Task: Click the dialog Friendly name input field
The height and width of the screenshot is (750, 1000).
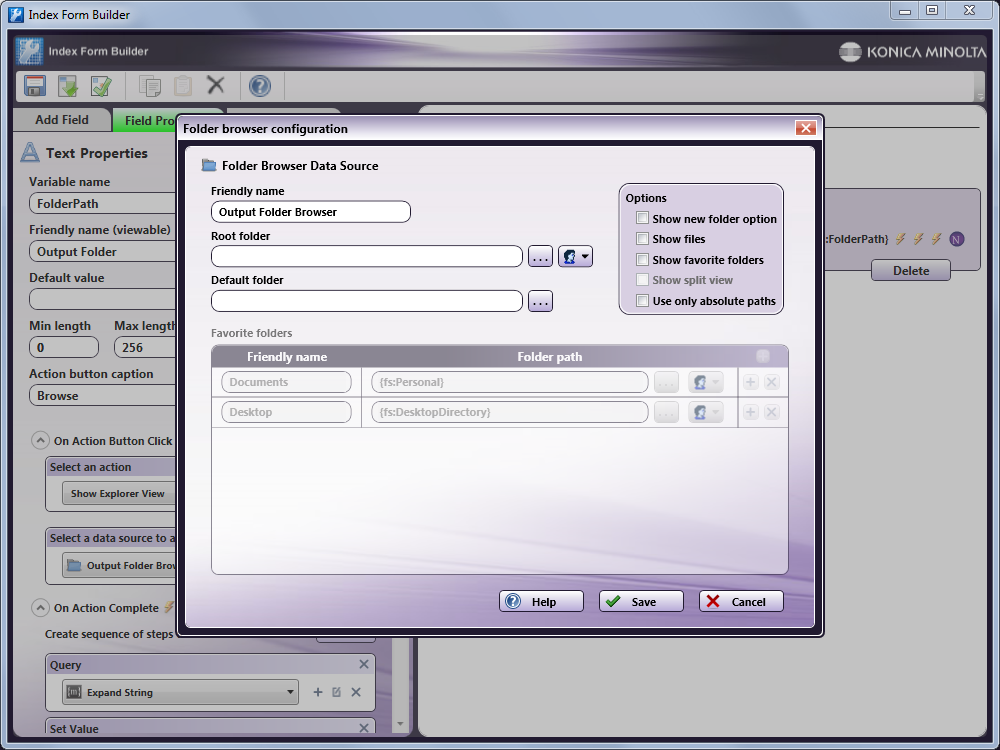Action: (x=311, y=212)
